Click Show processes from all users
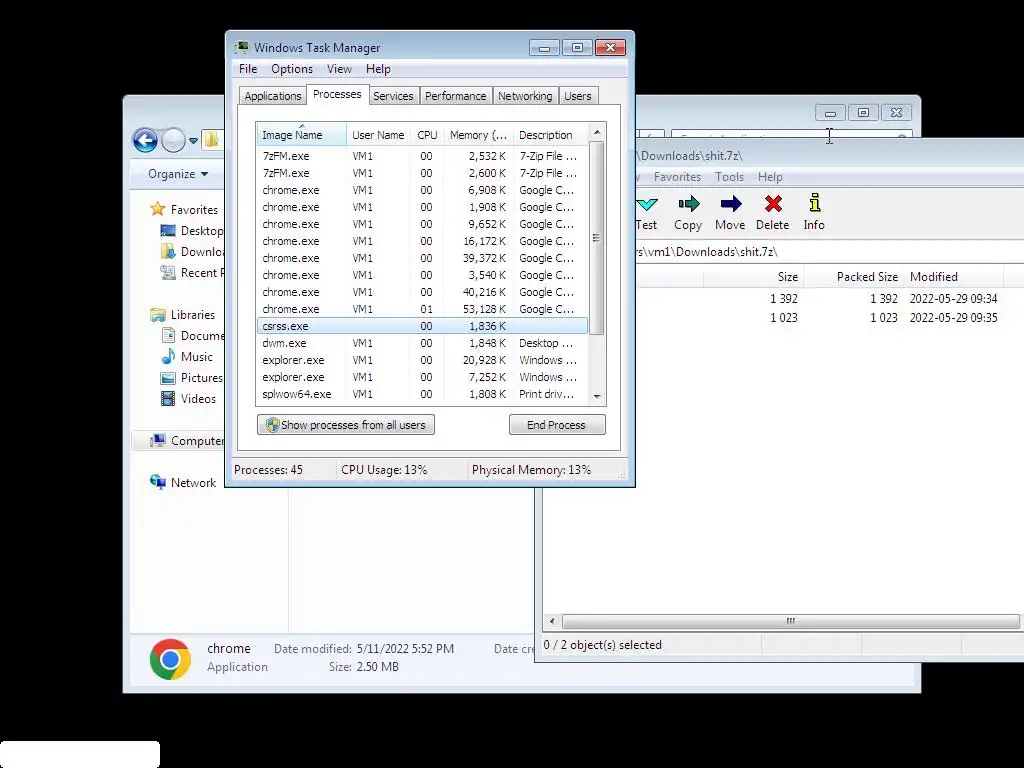 click(345, 424)
